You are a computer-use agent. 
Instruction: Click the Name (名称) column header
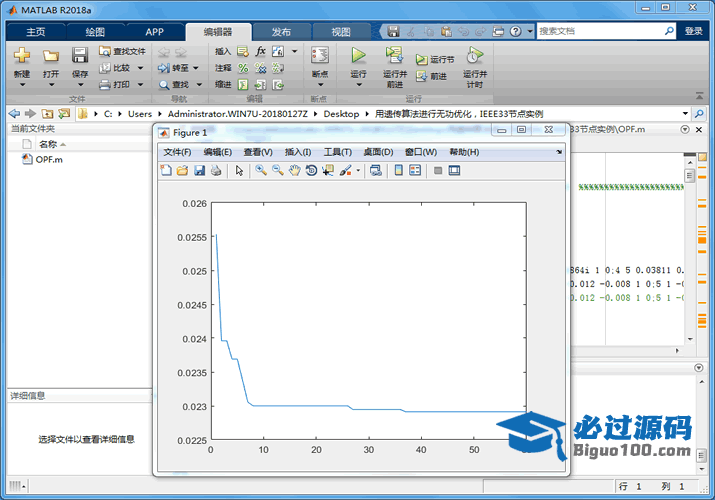pyautogui.click(x=48, y=144)
